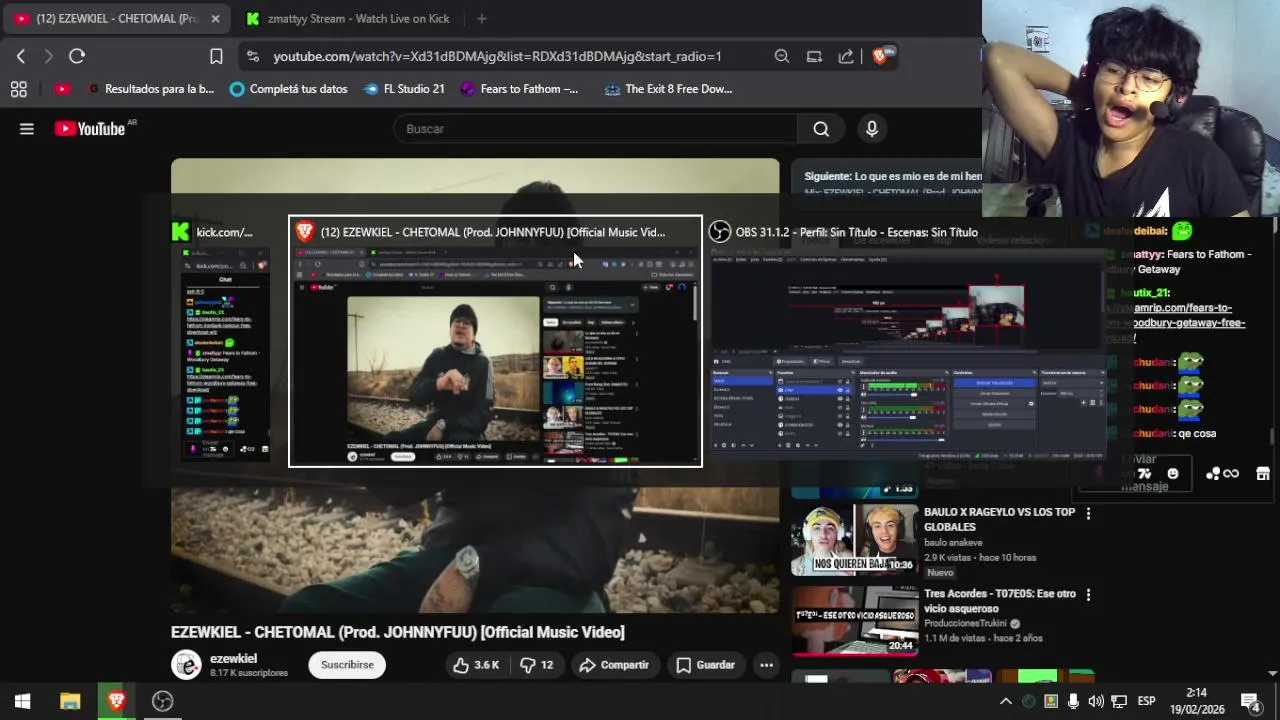
Task: Click the share icon in address bar
Action: tap(846, 56)
